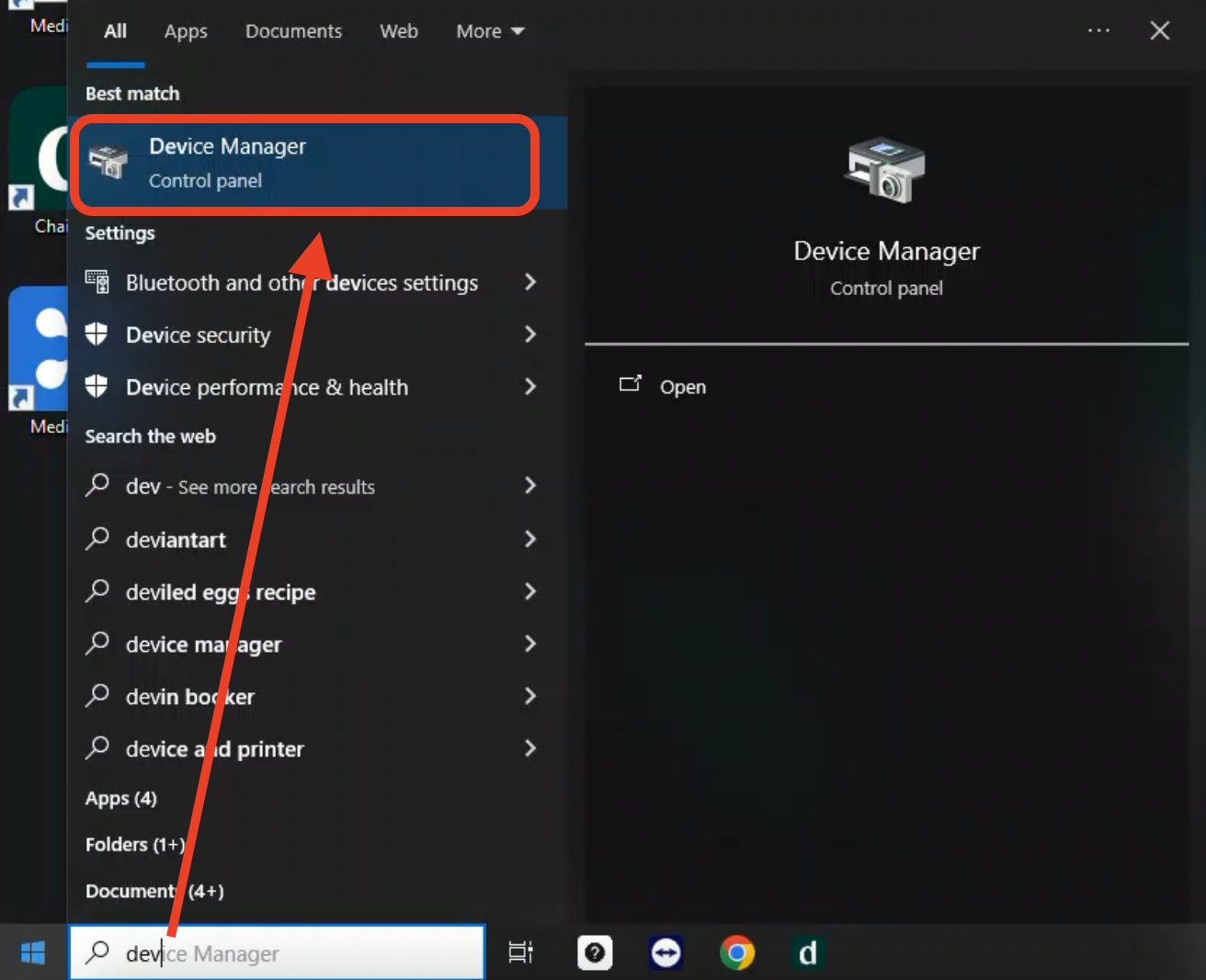The image size is (1206, 980).
Task: Choose the deviled eggs recipe web suggestion
Action: point(221,592)
